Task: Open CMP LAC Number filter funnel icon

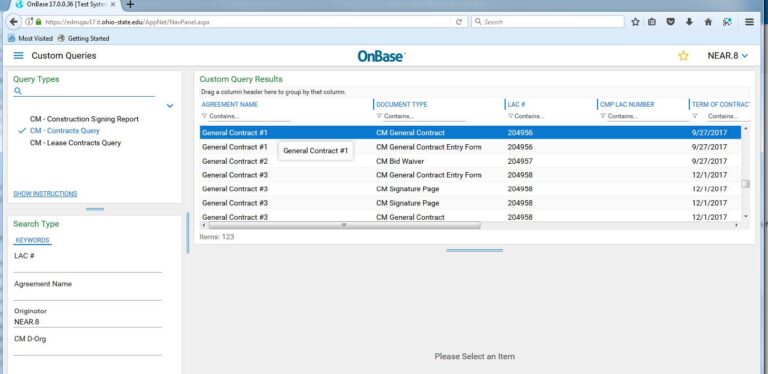Action: pyautogui.click(x=603, y=116)
